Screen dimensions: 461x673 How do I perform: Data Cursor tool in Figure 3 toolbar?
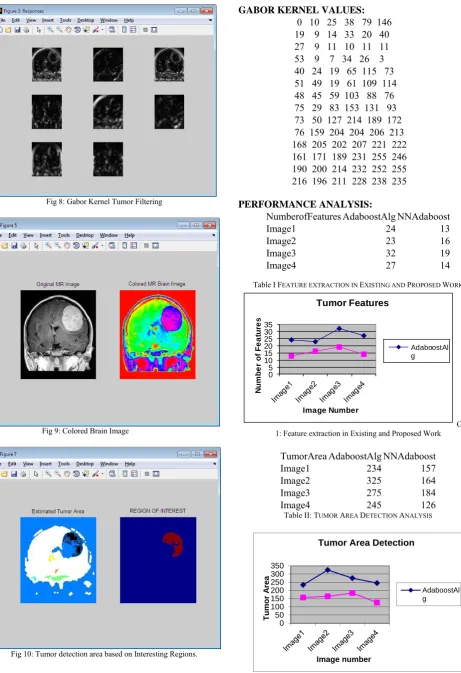coord(86,30)
